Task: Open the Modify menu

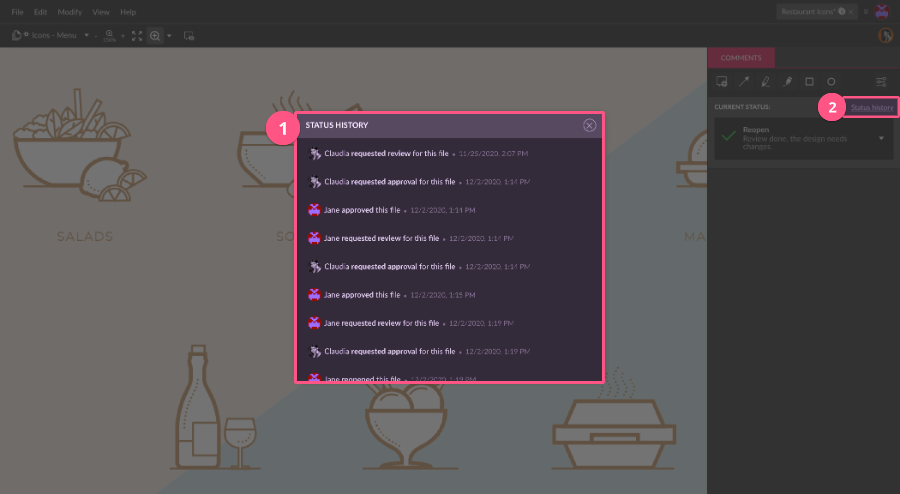Action: point(70,11)
